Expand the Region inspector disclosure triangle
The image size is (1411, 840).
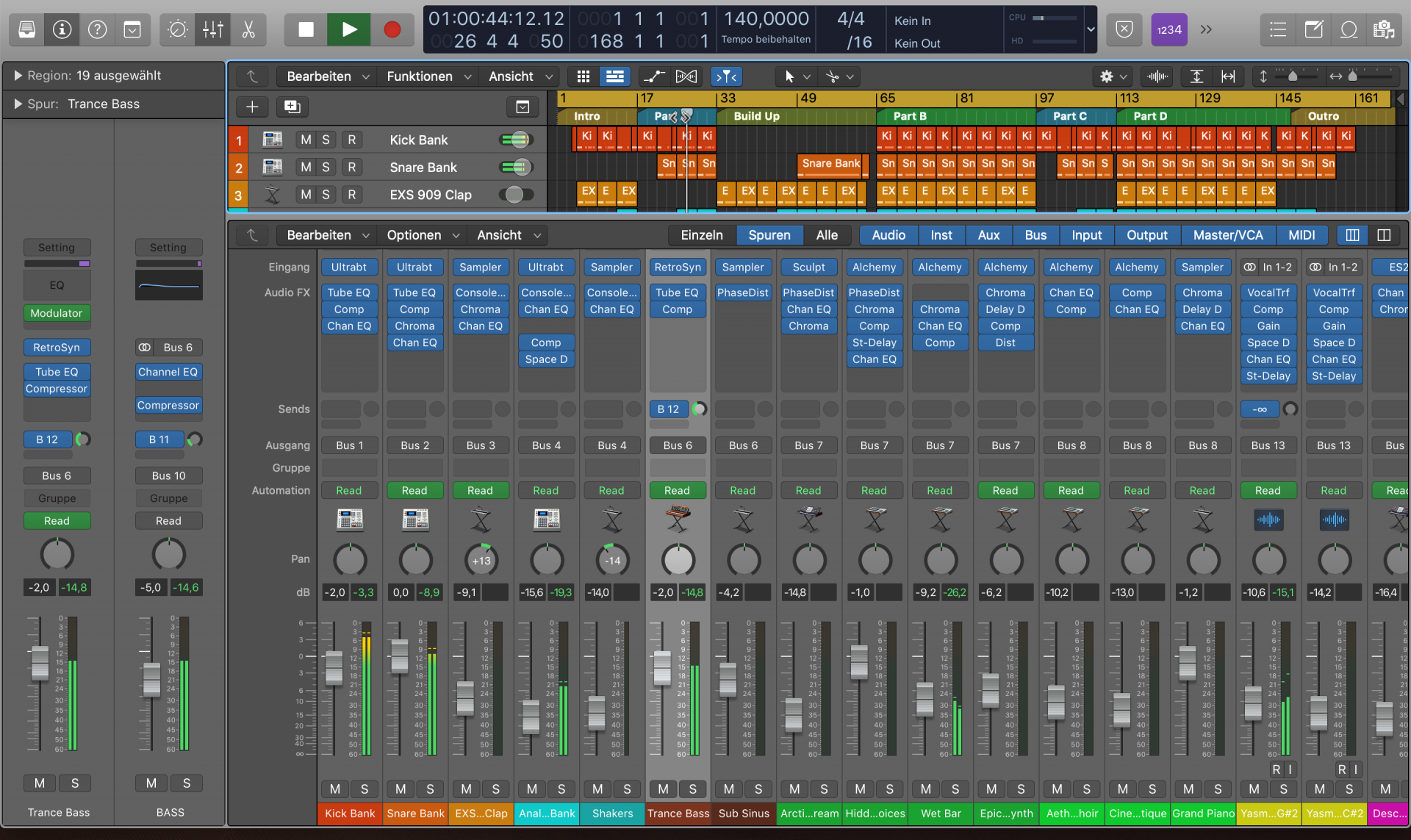coord(18,76)
